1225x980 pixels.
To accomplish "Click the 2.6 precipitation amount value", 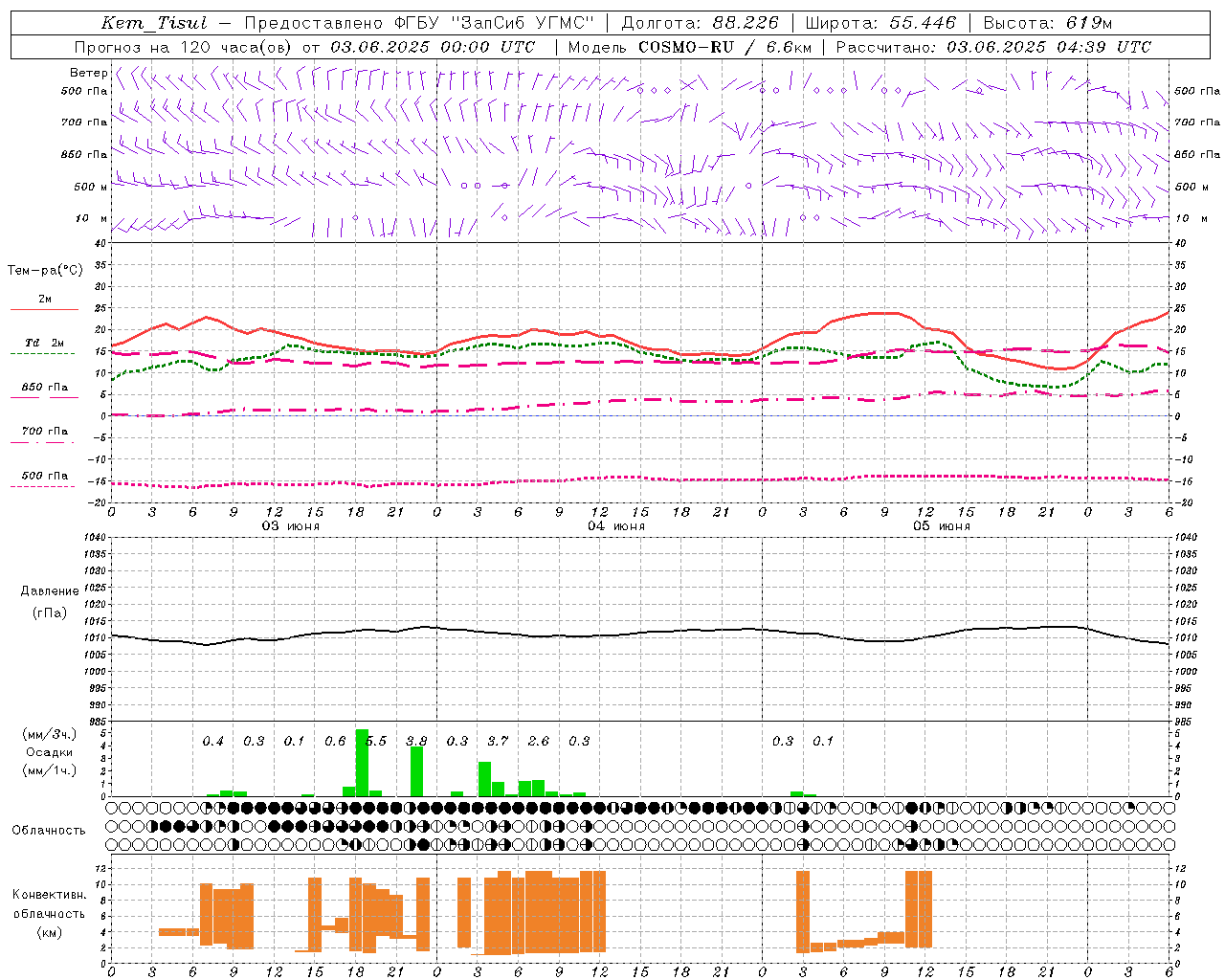I will [539, 742].
